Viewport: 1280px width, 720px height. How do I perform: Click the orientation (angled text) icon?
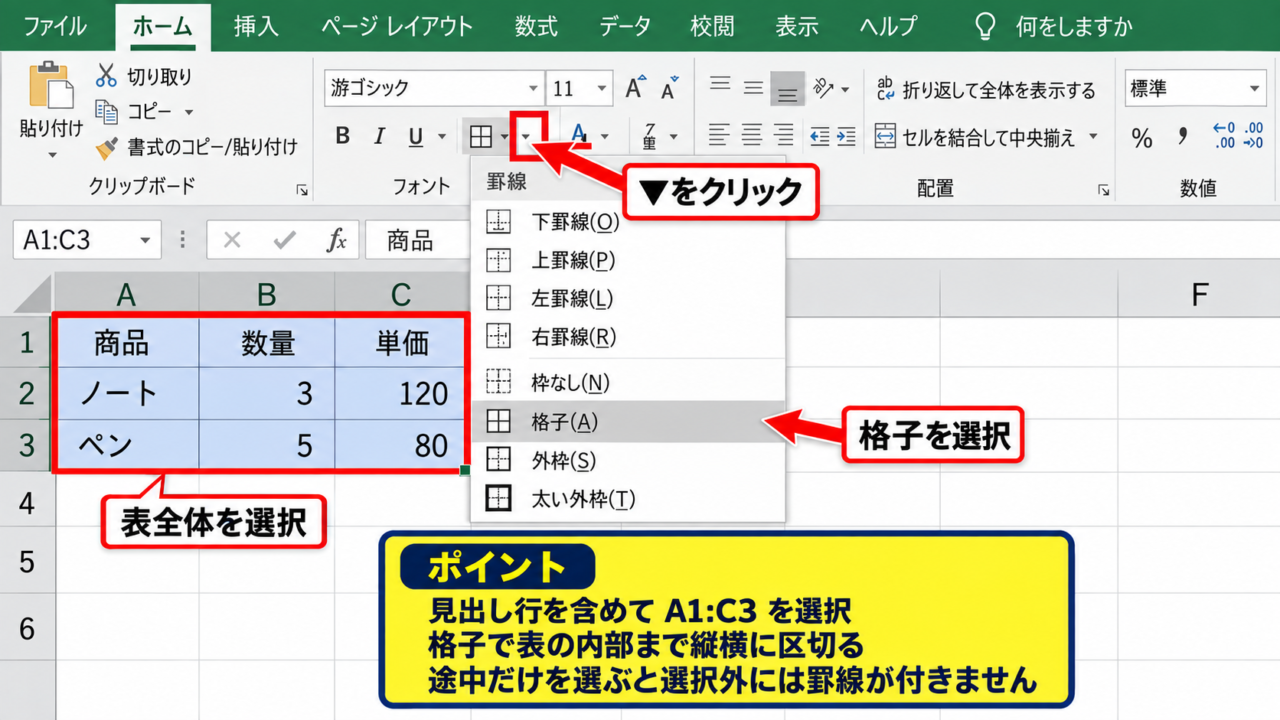coord(825,88)
